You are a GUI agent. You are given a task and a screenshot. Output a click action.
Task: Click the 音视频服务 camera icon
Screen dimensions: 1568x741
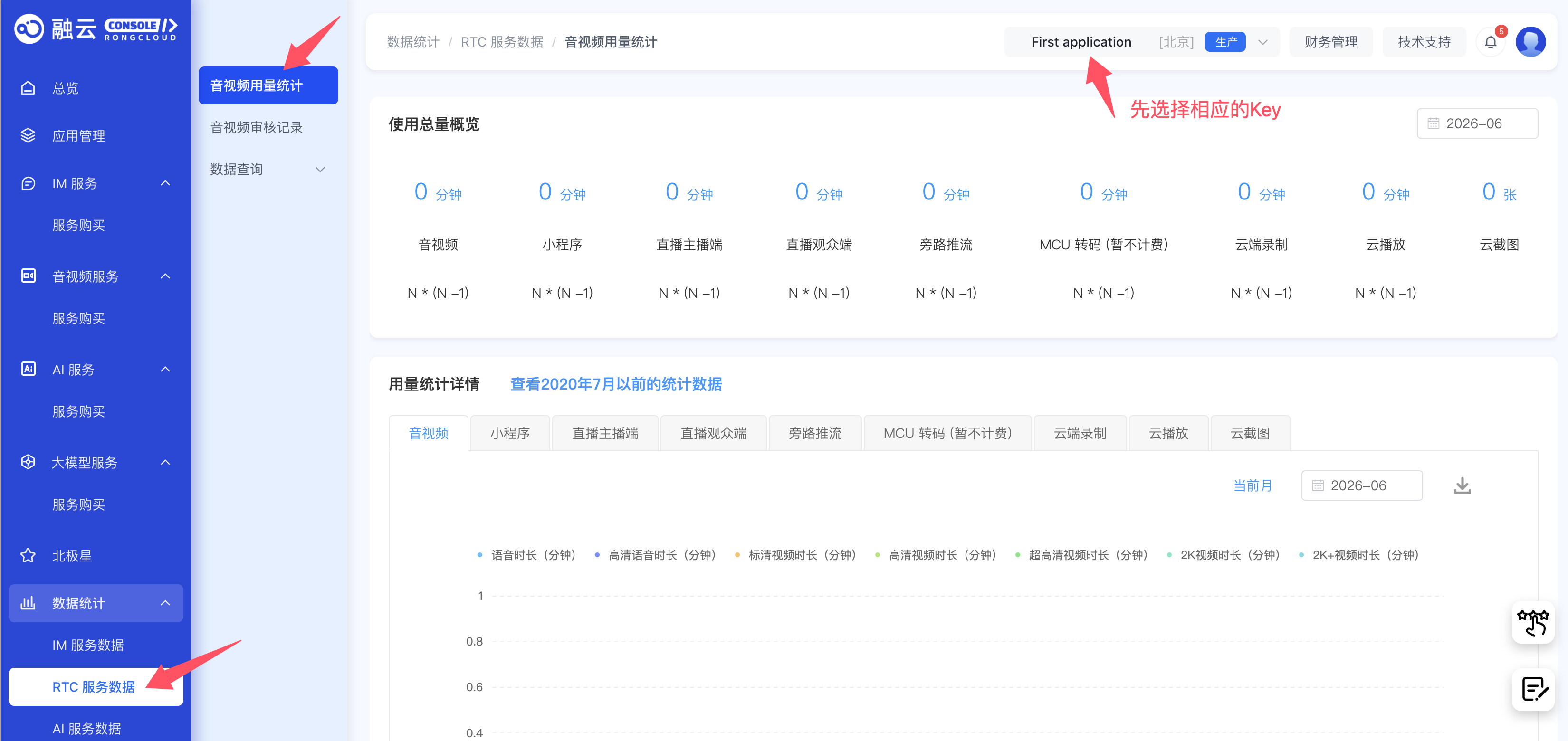point(28,276)
